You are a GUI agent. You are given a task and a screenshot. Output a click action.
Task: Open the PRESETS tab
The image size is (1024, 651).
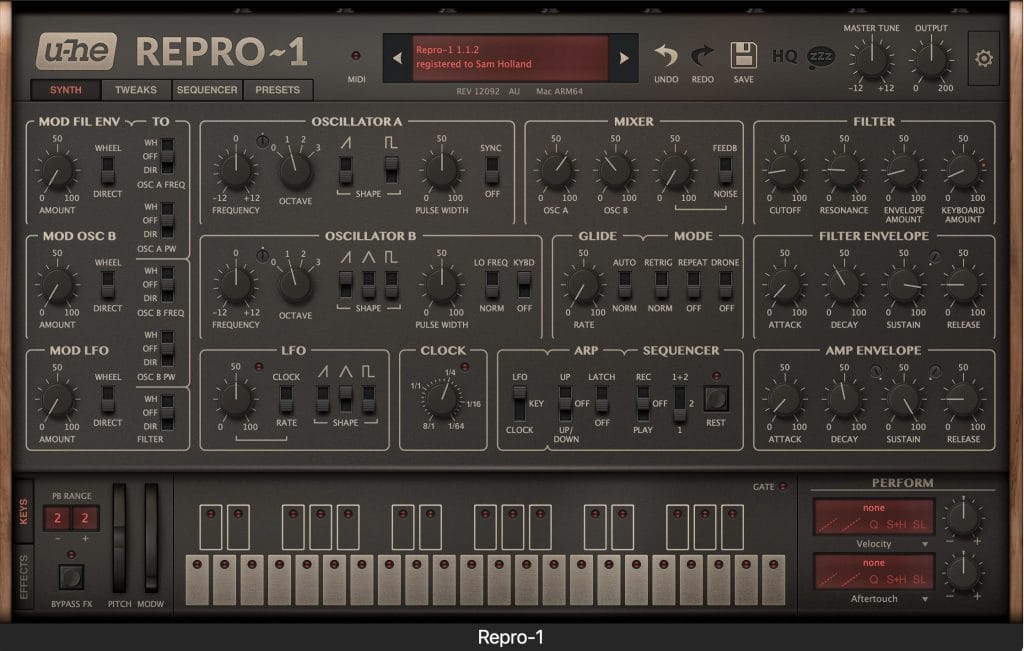[278, 90]
